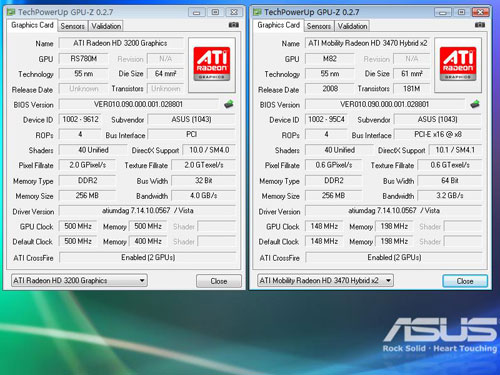Image resolution: width=500 pixels, height=375 pixels.
Task: Click GPU Clock value 148 MHz in right window
Action: tap(324, 226)
